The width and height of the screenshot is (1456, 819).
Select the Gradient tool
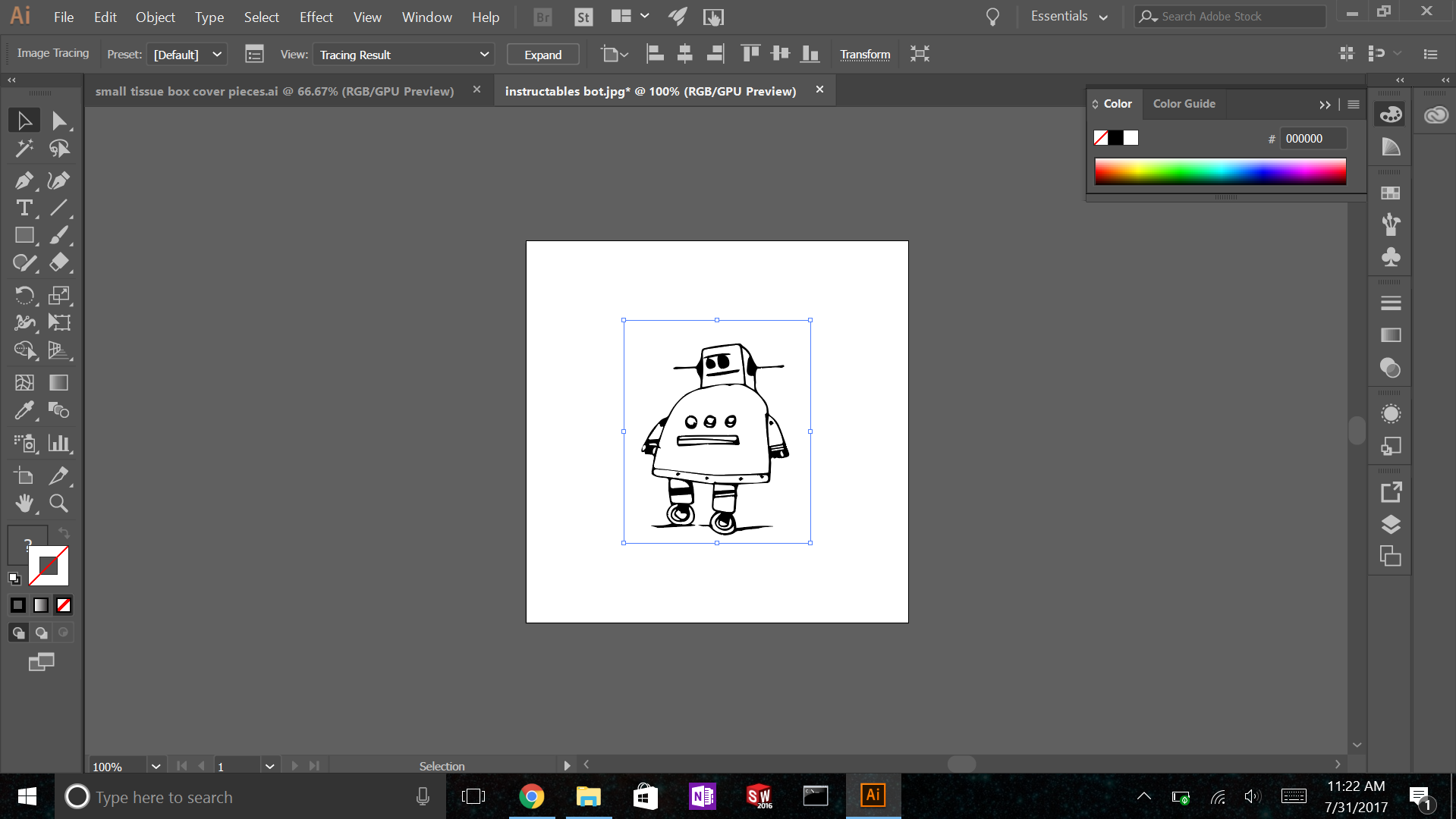tap(59, 383)
